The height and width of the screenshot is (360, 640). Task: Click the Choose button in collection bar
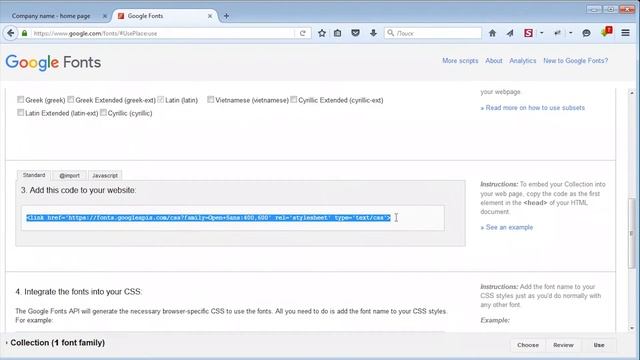pyautogui.click(x=528, y=345)
